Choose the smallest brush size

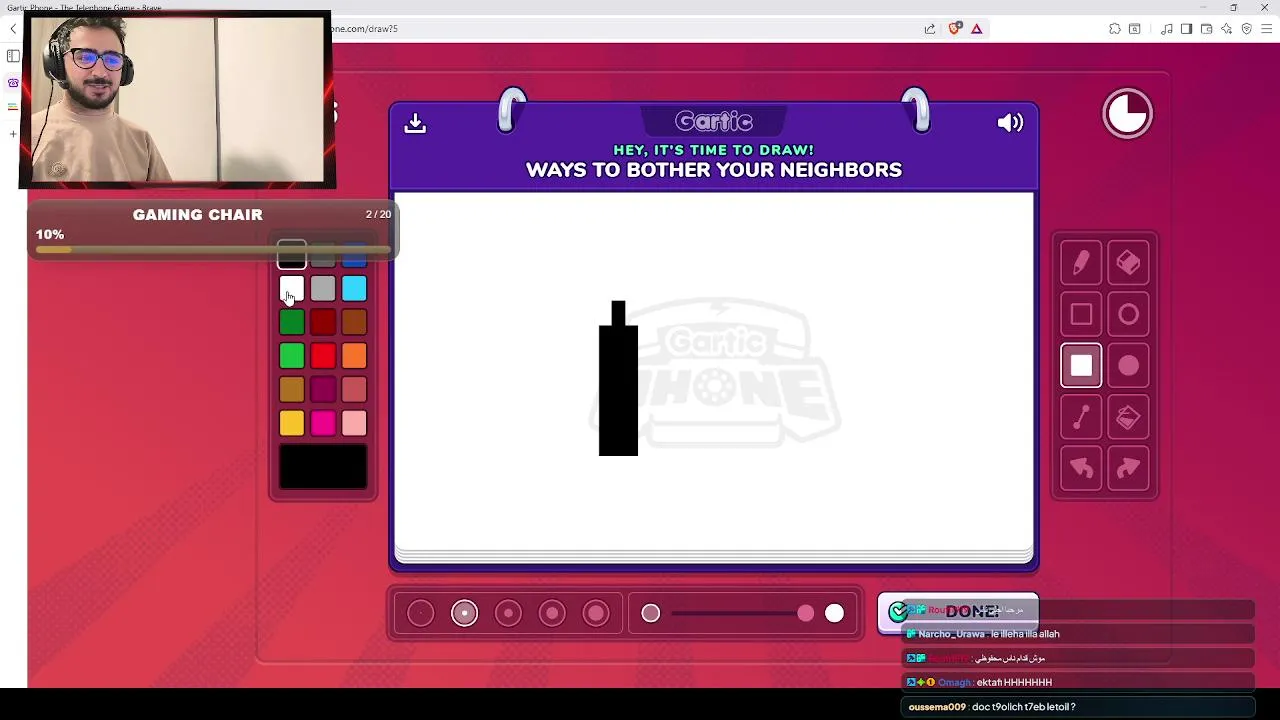[x=421, y=613]
